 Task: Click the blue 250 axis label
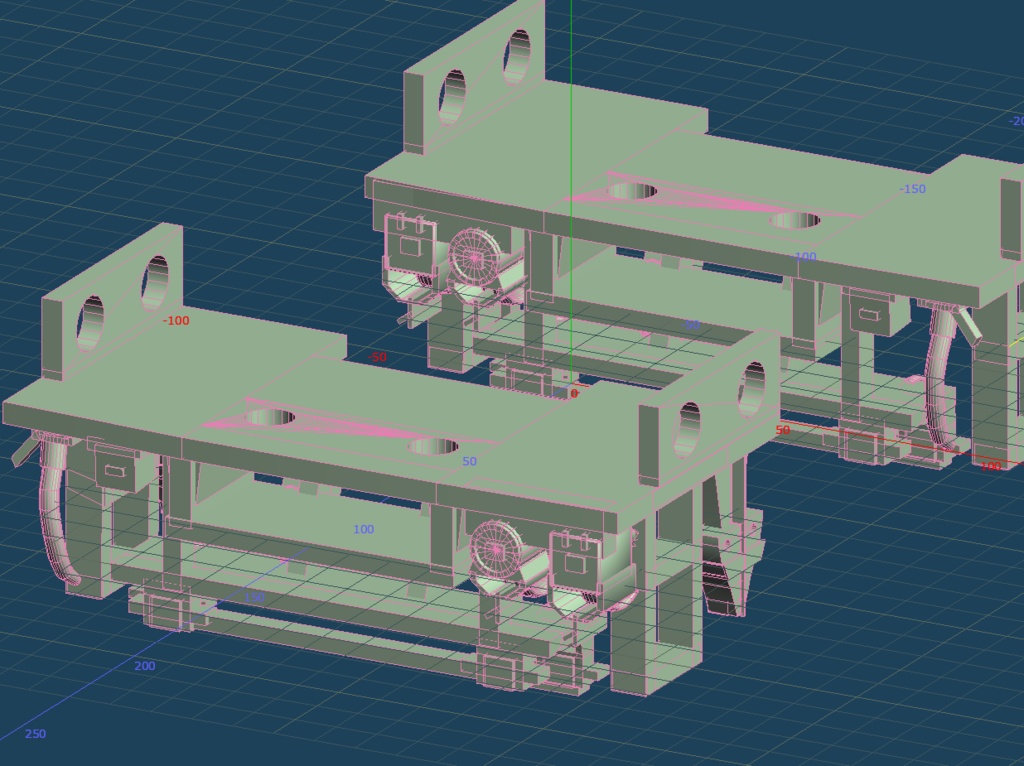[35, 733]
